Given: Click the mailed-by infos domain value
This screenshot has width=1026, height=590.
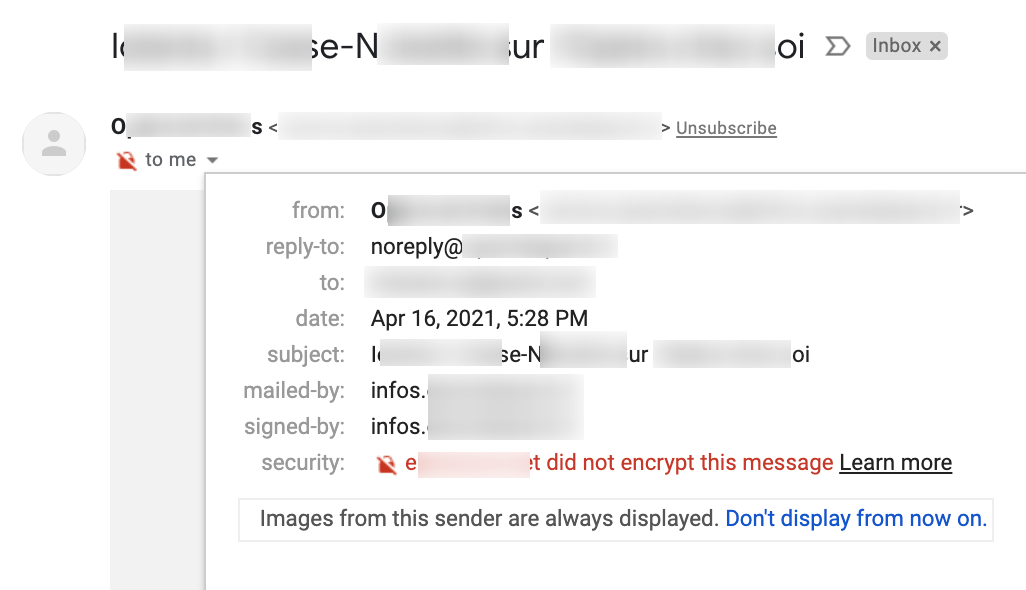Looking at the screenshot, I should click(x=477, y=390).
